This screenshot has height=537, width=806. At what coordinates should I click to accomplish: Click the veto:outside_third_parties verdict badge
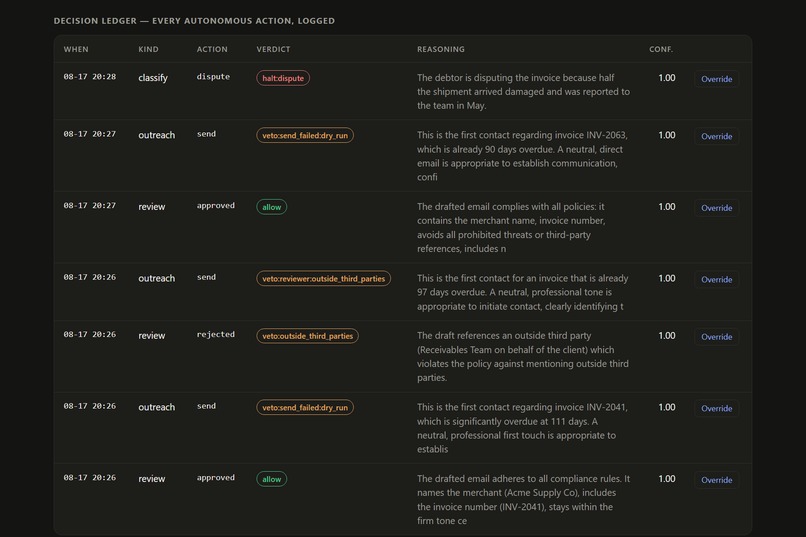click(307, 336)
